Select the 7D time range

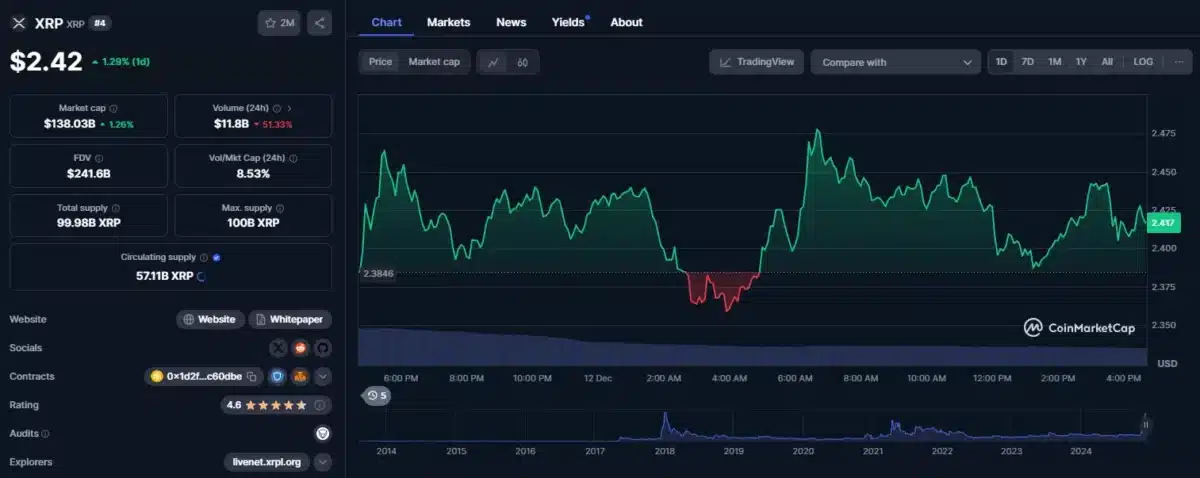1027,62
